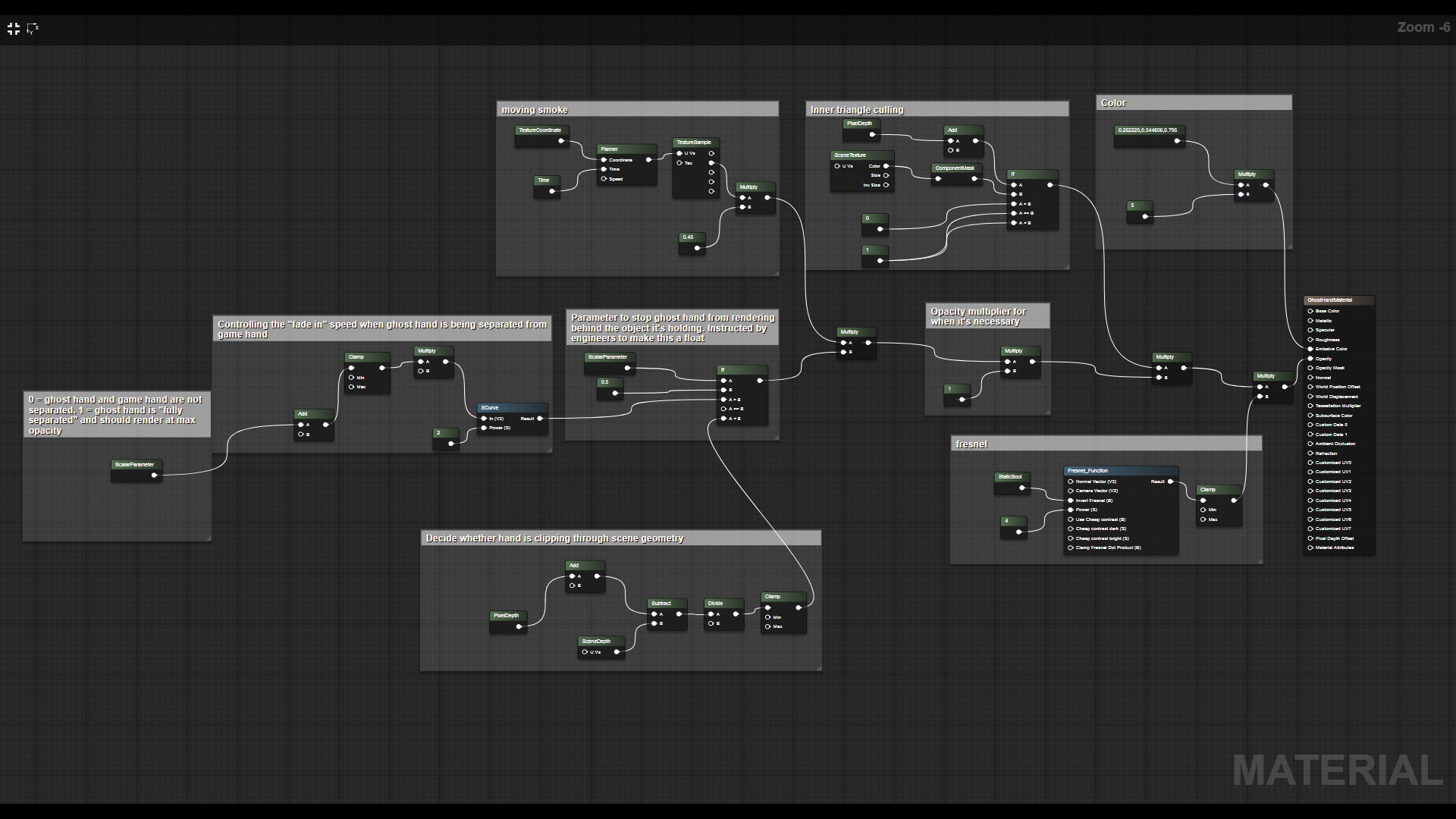
Task: Click the XY axis icon in toolbar
Action: point(33,29)
